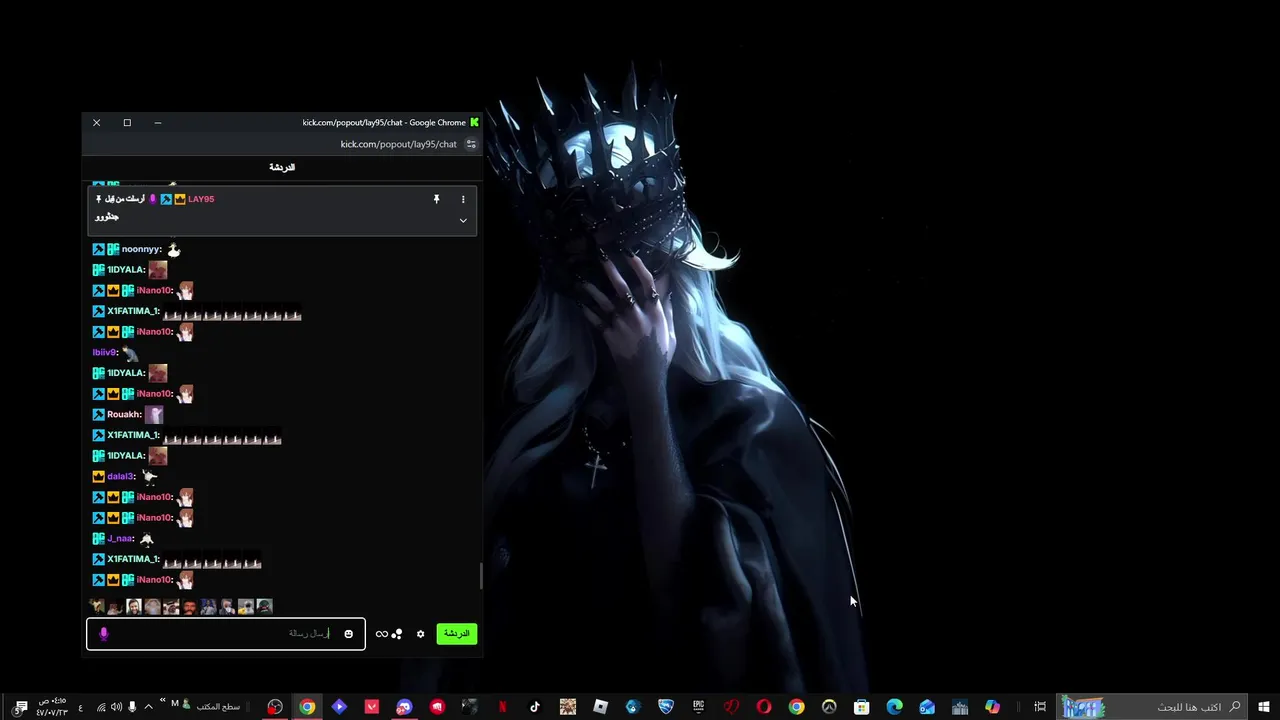
Task: Open noonnyy username in chat
Action: (x=141, y=249)
